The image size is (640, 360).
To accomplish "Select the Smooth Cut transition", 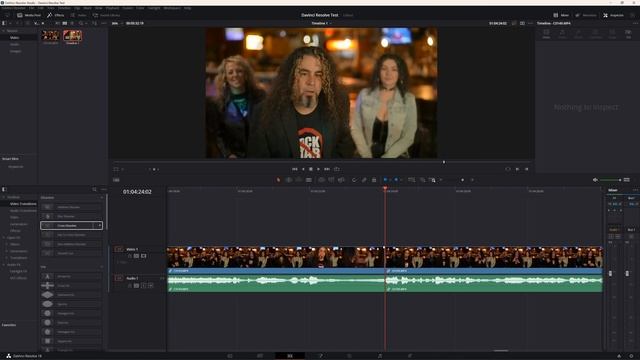I will pos(71,253).
